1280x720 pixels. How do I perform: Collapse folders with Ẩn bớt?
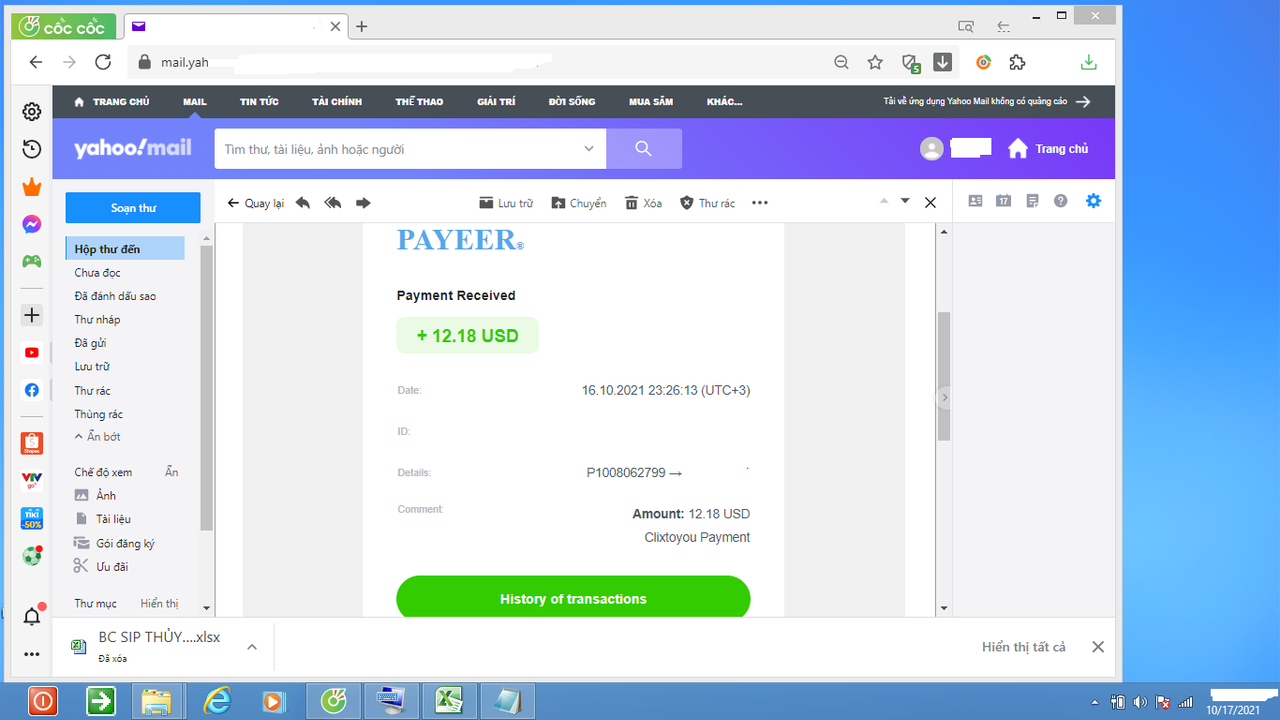coord(97,437)
